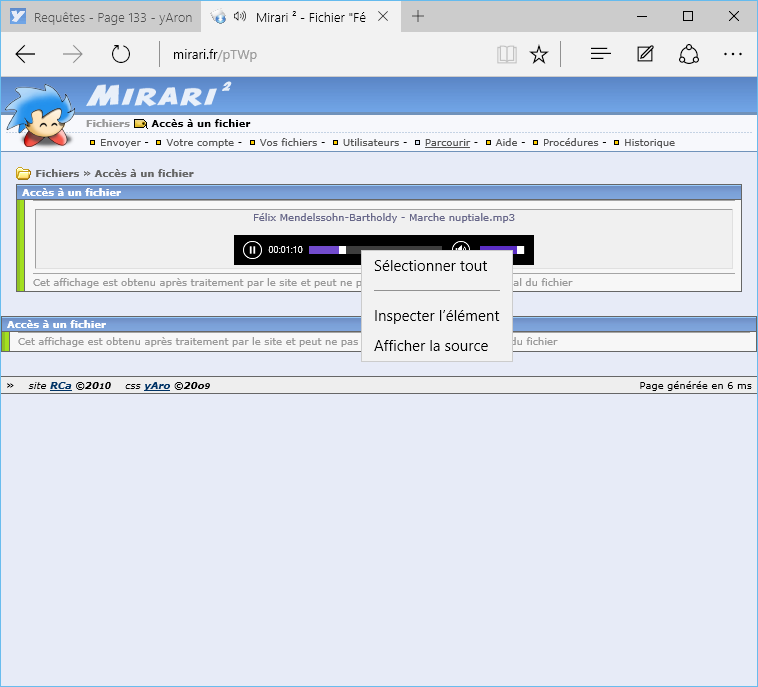758x687 pixels.
Task: Add page to favorites star icon
Action: coord(539,54)
